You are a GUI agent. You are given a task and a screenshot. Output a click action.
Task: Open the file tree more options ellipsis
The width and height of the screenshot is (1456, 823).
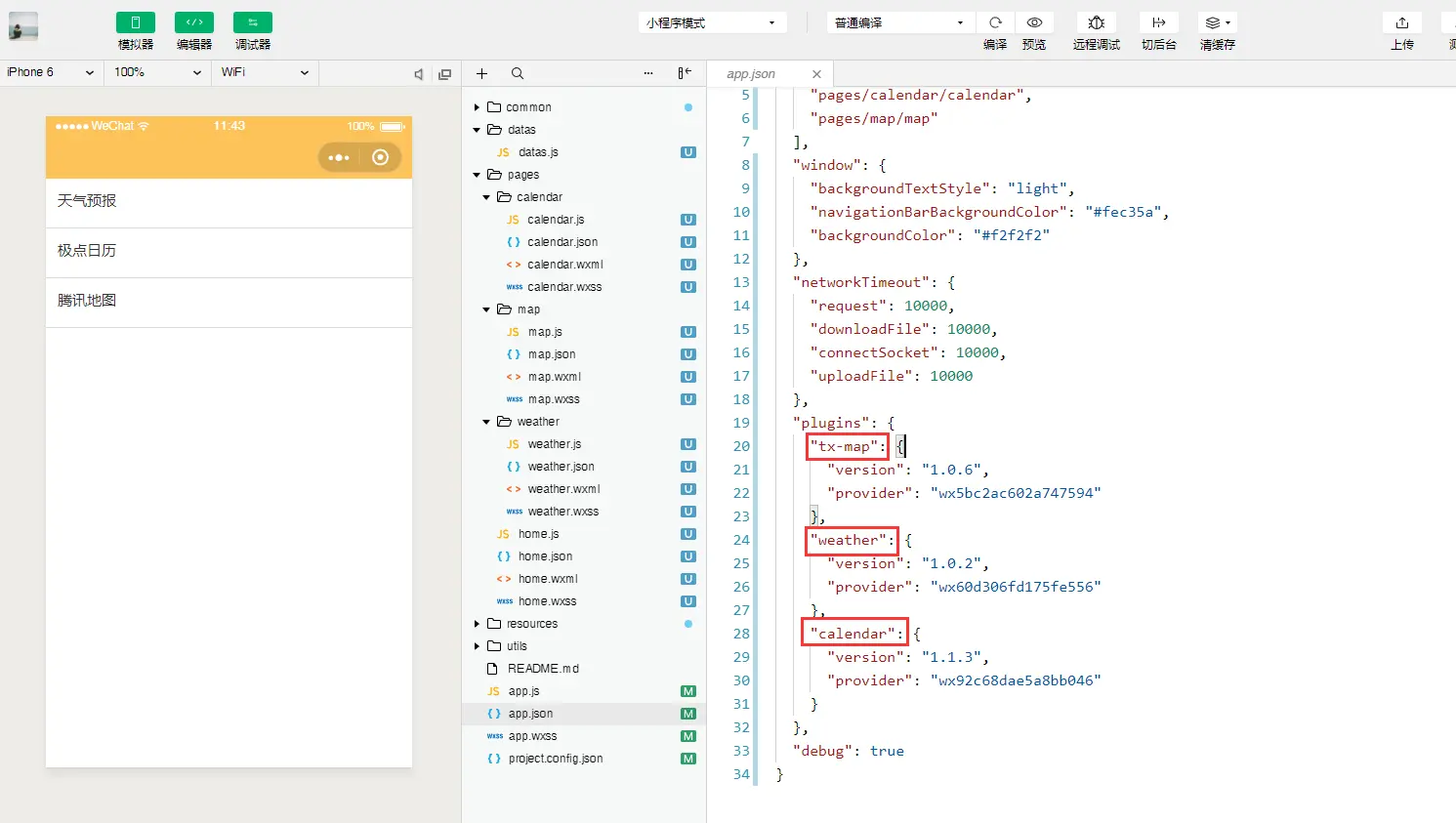click(648, 73)
